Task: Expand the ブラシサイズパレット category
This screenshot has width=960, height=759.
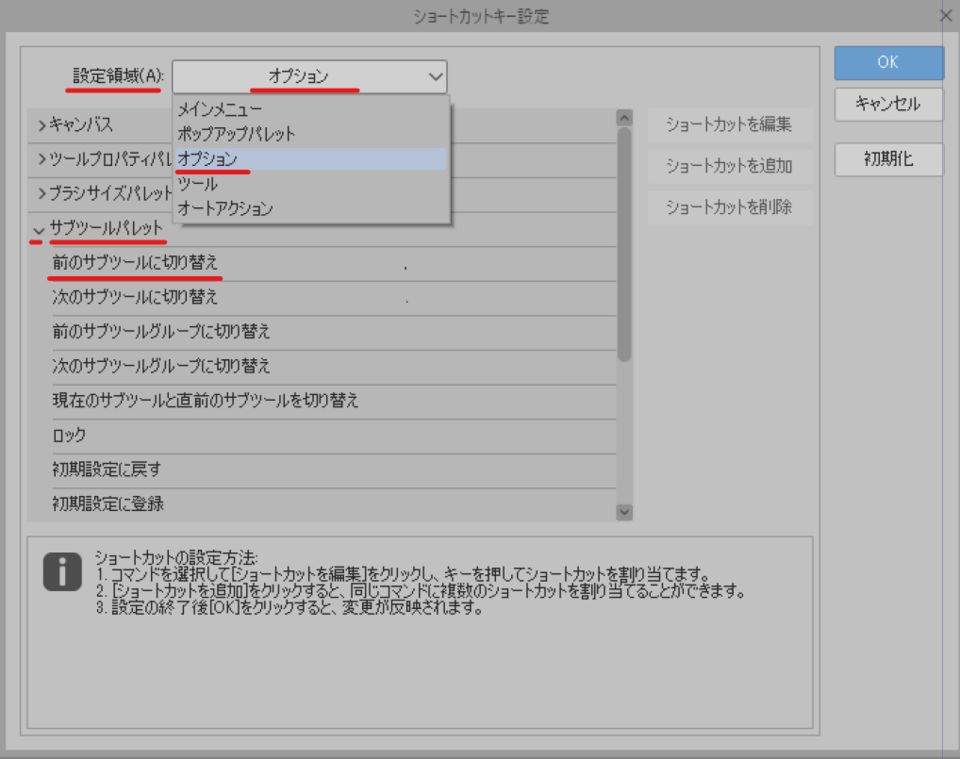Action: (42, 194)
